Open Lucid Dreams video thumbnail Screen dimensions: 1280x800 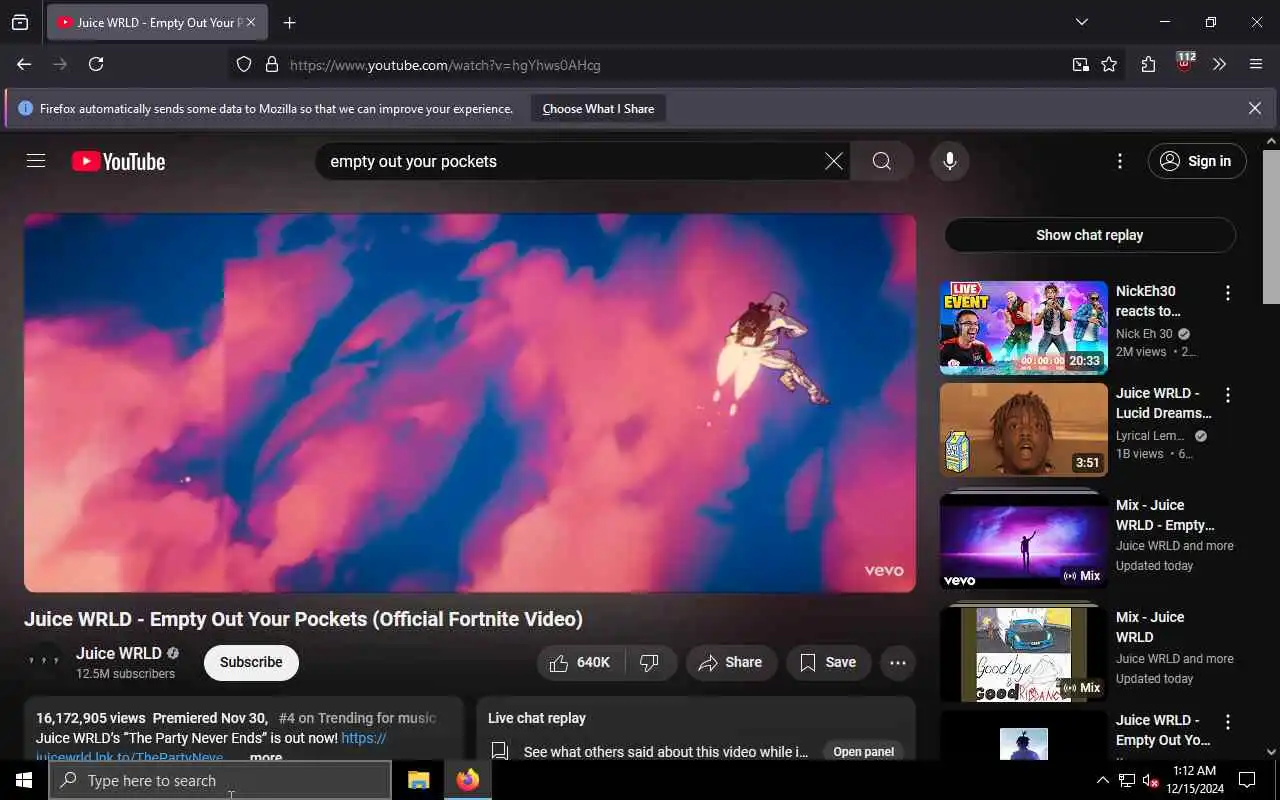tap(1023, 430)
